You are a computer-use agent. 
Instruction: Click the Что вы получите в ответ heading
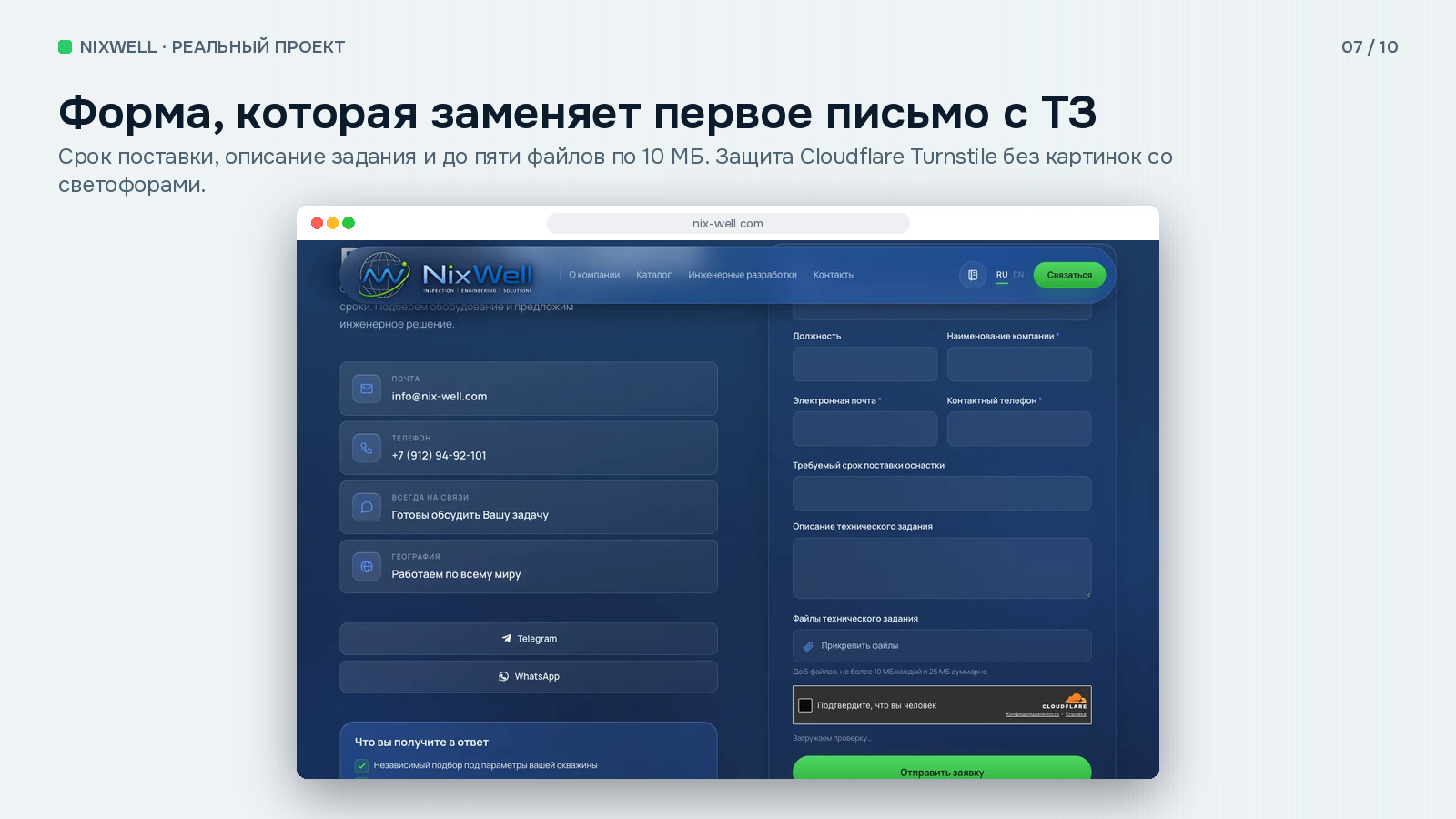point(421,743)
